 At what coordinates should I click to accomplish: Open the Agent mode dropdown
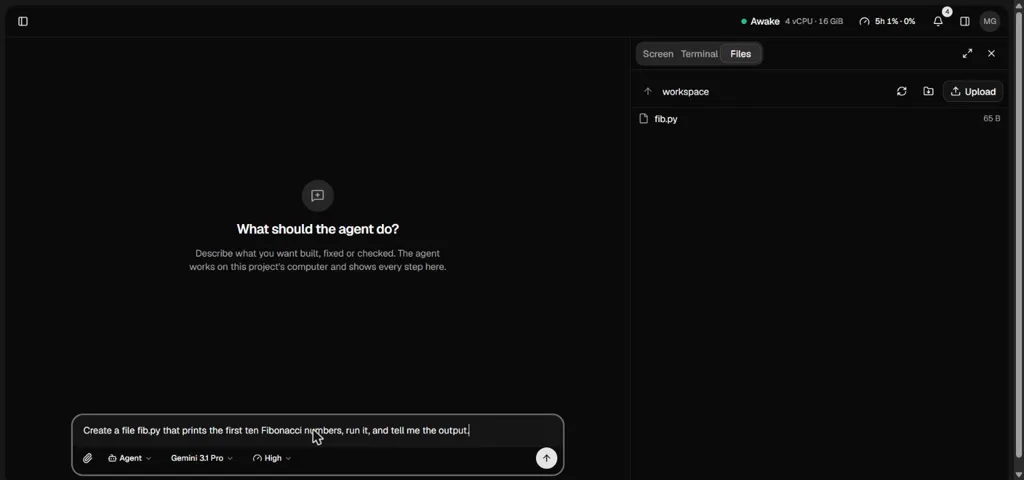129,458
